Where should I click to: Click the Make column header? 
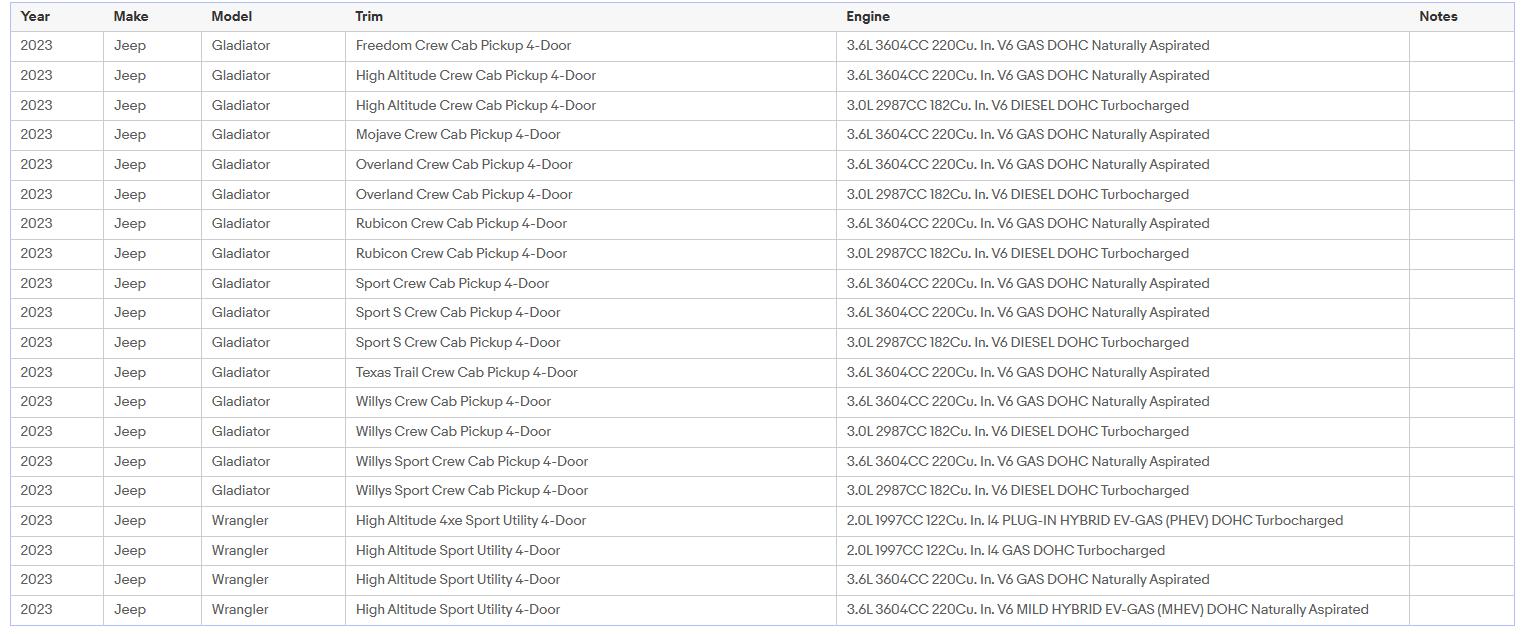click(130, 16)
